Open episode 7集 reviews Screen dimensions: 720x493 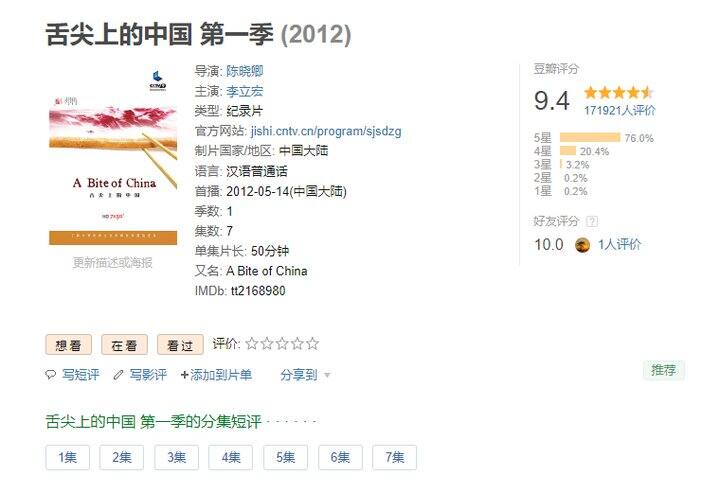(394, 457)
